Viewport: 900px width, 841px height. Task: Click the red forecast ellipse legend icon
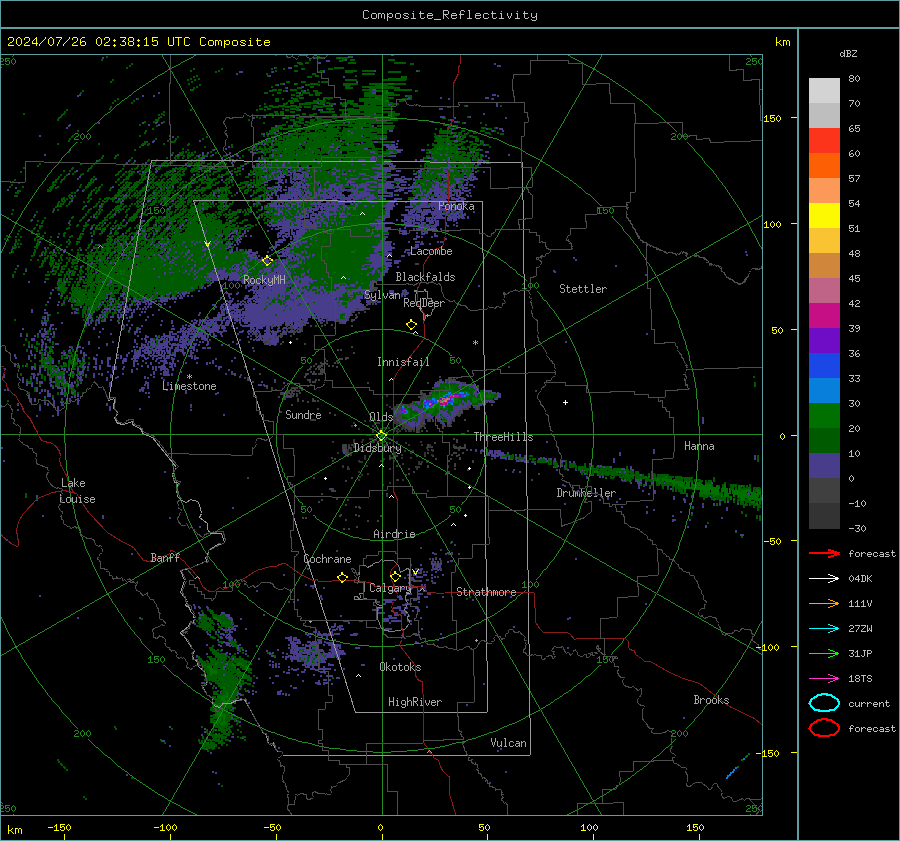824,728
